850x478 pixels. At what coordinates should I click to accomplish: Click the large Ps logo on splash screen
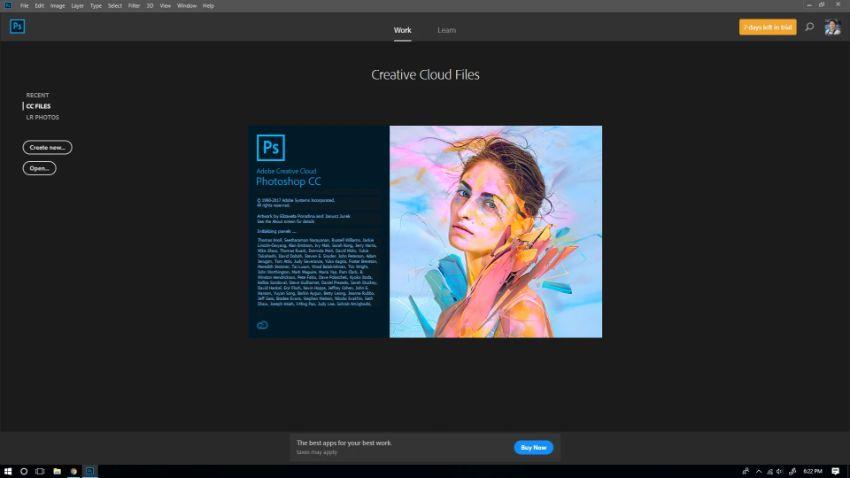[x=271, y=147]
